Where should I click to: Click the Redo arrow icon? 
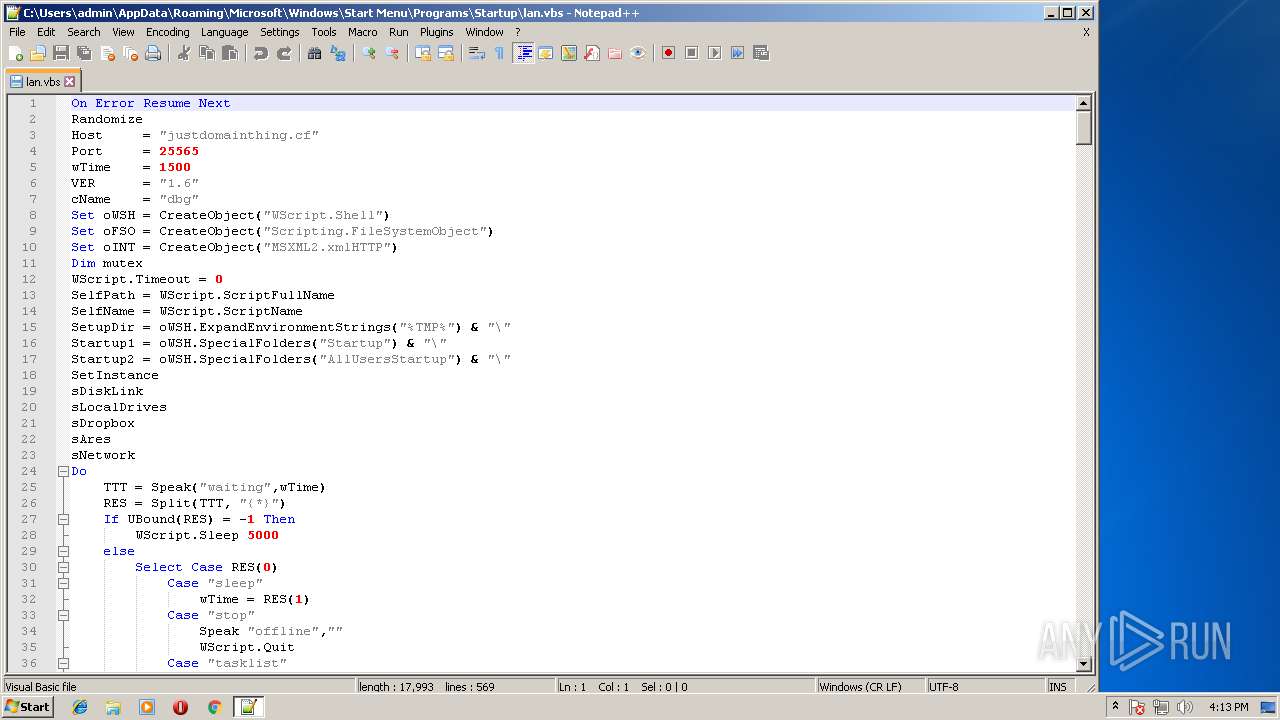tap(284, 53)
